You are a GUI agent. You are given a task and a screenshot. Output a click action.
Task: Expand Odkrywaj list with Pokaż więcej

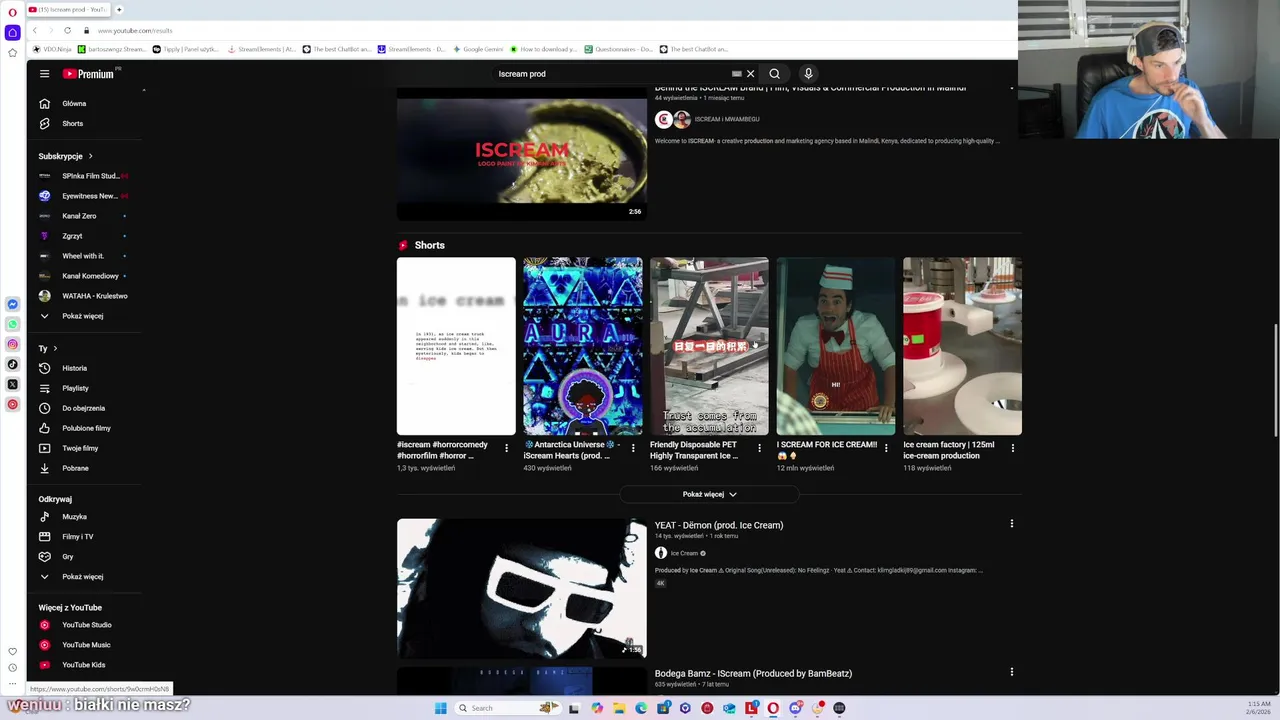82,577
